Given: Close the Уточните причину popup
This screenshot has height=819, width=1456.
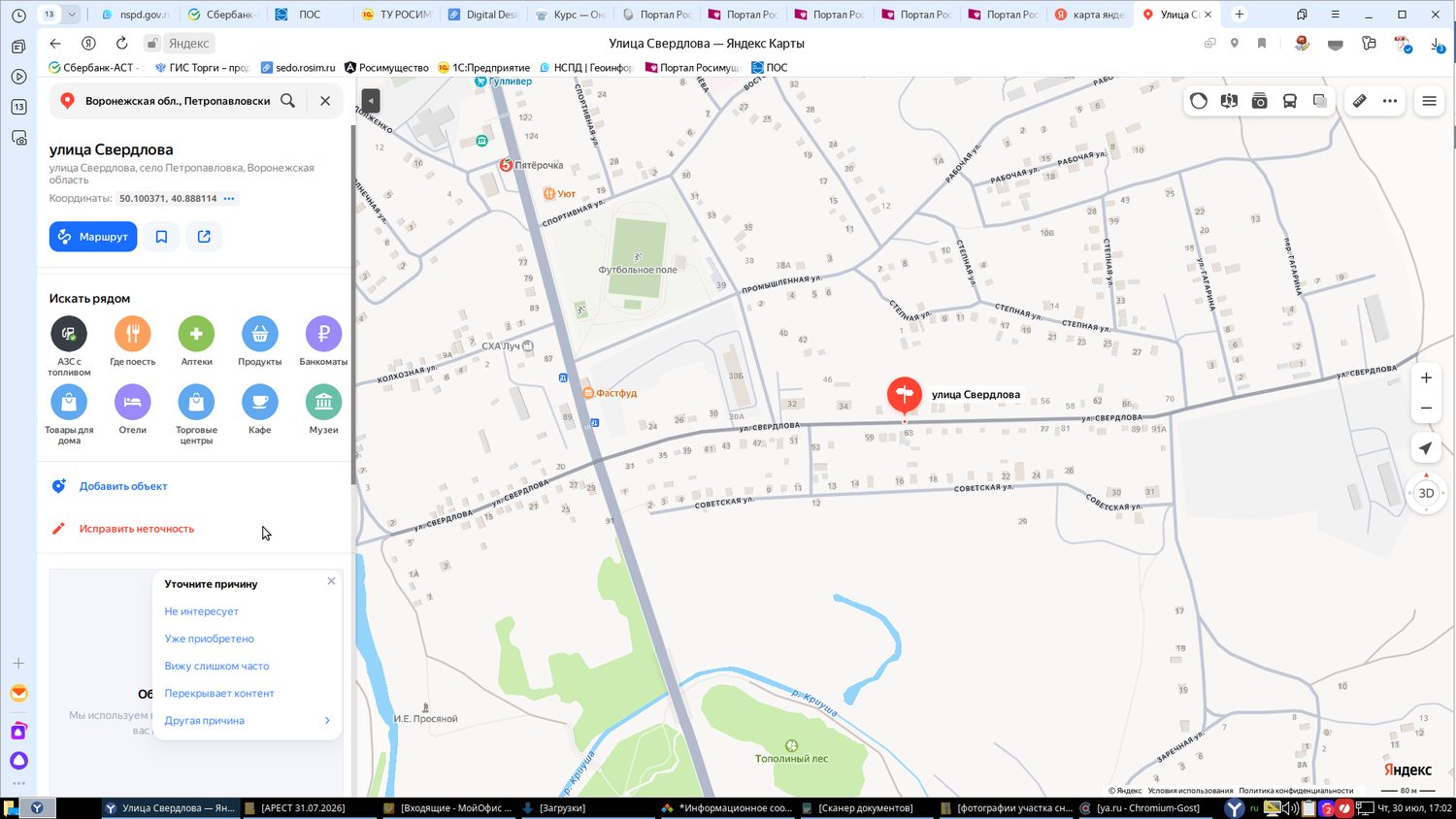Looking at the screenshot, I should tap(331, 581).
